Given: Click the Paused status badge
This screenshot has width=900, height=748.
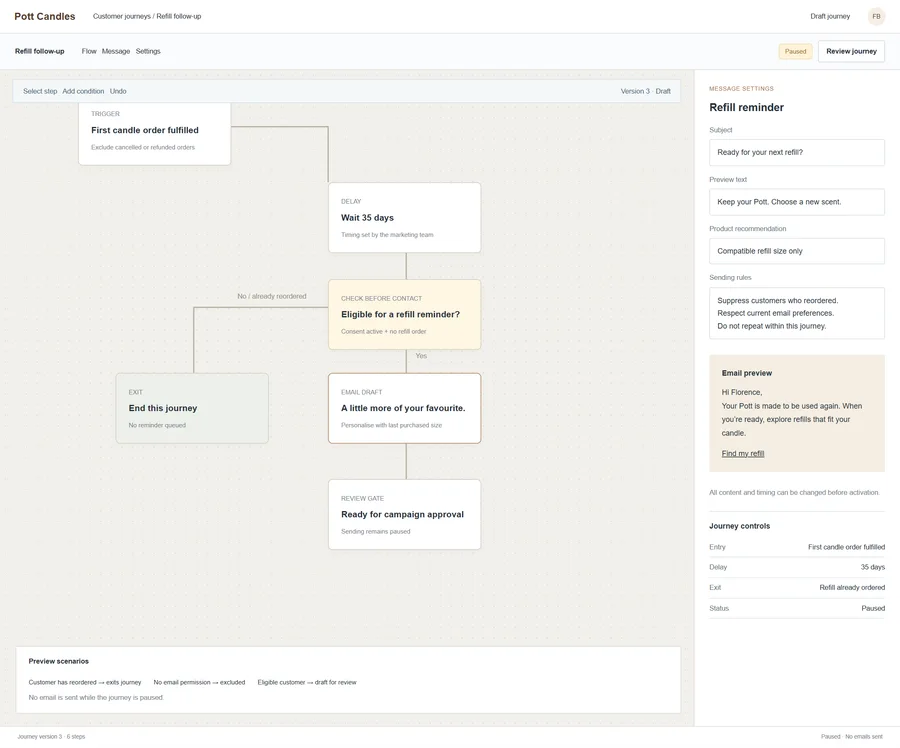Looking at the screenshot, I should click(x=796, y=51).
